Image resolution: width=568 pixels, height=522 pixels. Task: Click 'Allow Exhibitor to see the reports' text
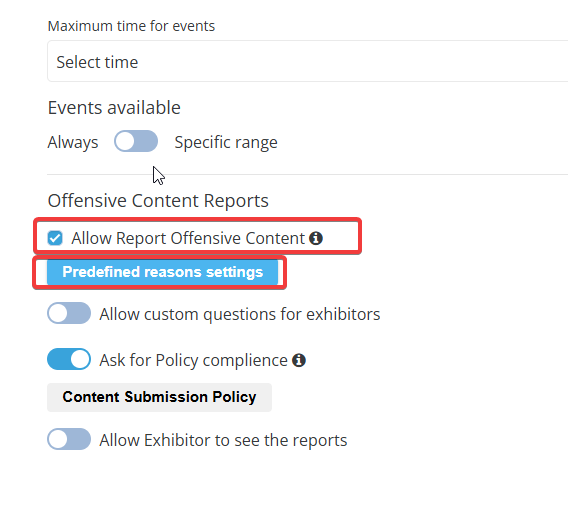(223, 440)
